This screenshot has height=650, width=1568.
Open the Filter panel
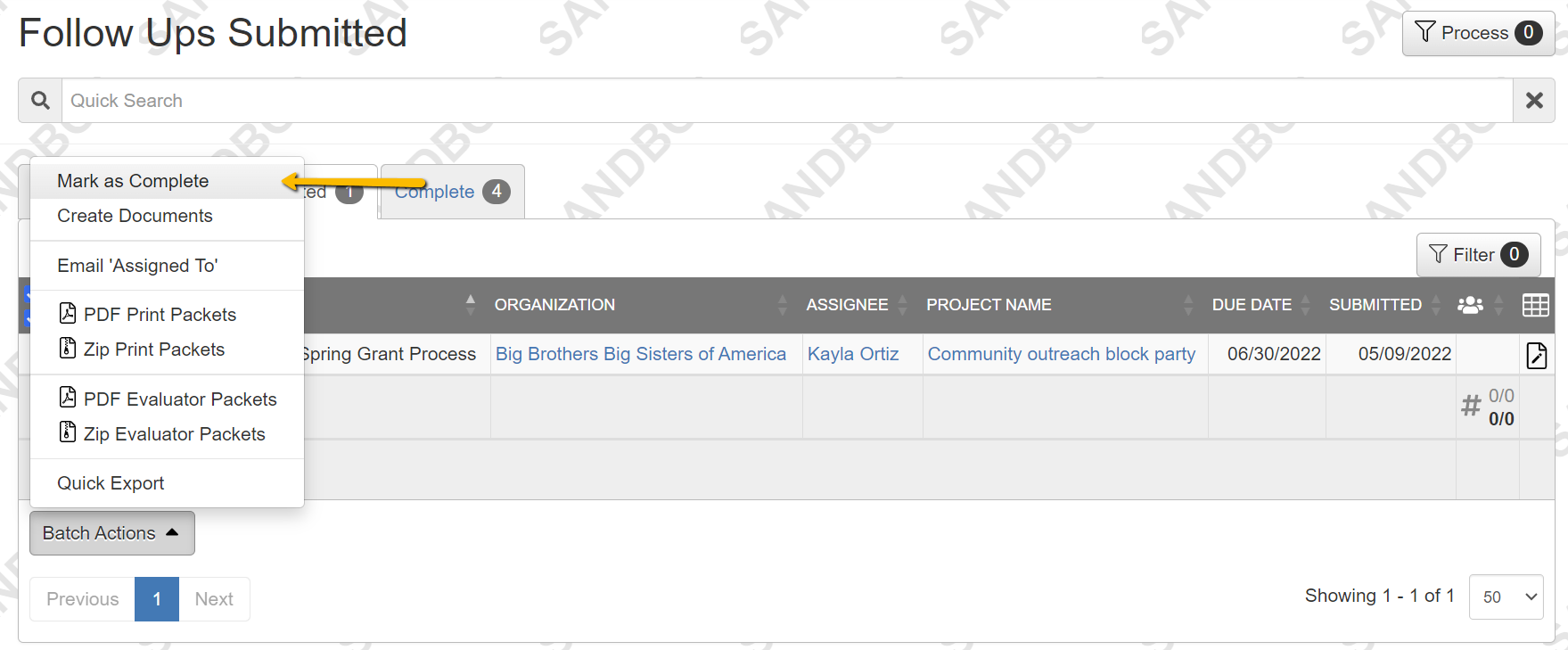[x=1477, y=254]
